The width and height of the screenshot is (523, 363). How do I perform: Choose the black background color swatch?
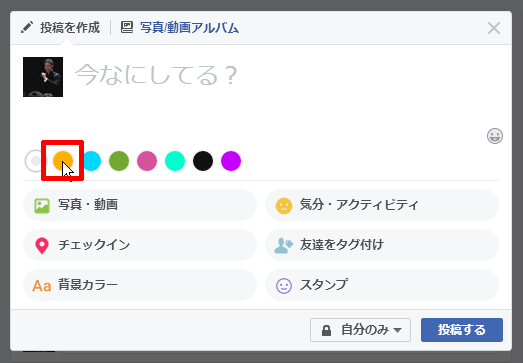click(x=203, y=161)
